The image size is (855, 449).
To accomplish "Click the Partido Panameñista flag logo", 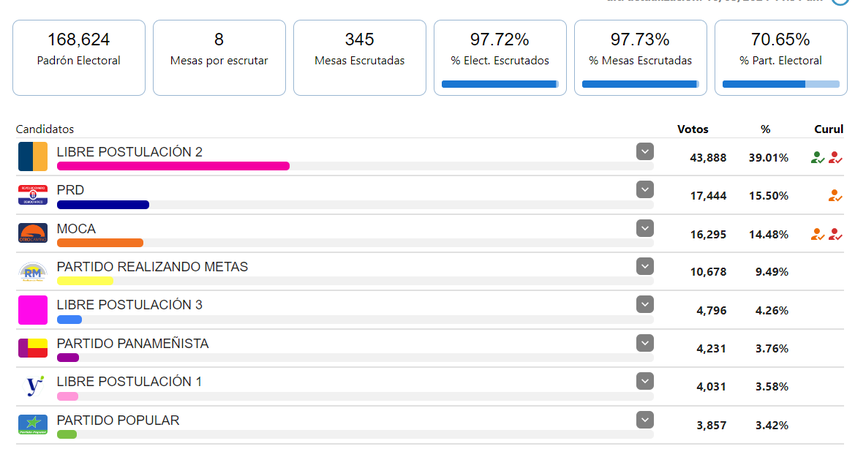I will coord(33,348).
